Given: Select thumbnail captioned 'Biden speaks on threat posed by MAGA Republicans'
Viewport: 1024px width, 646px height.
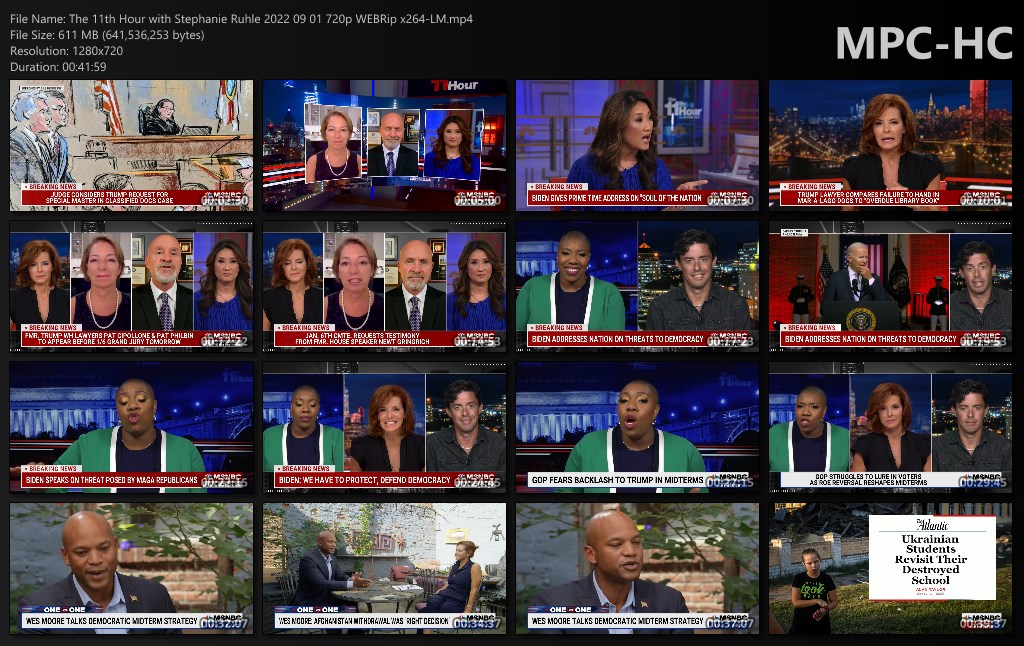Looking at the screenshot, I should point(131,428).
